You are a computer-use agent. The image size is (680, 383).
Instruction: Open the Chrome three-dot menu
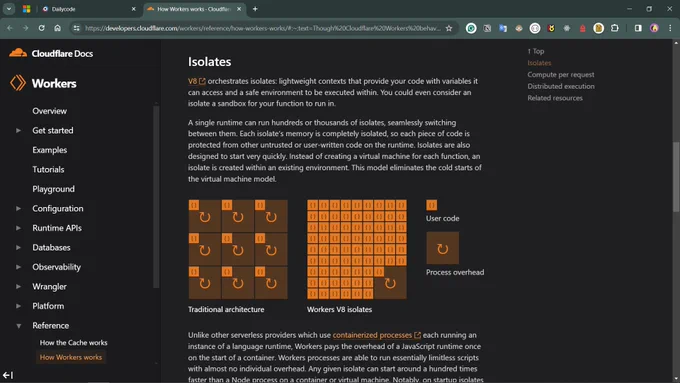pos(670,28)
